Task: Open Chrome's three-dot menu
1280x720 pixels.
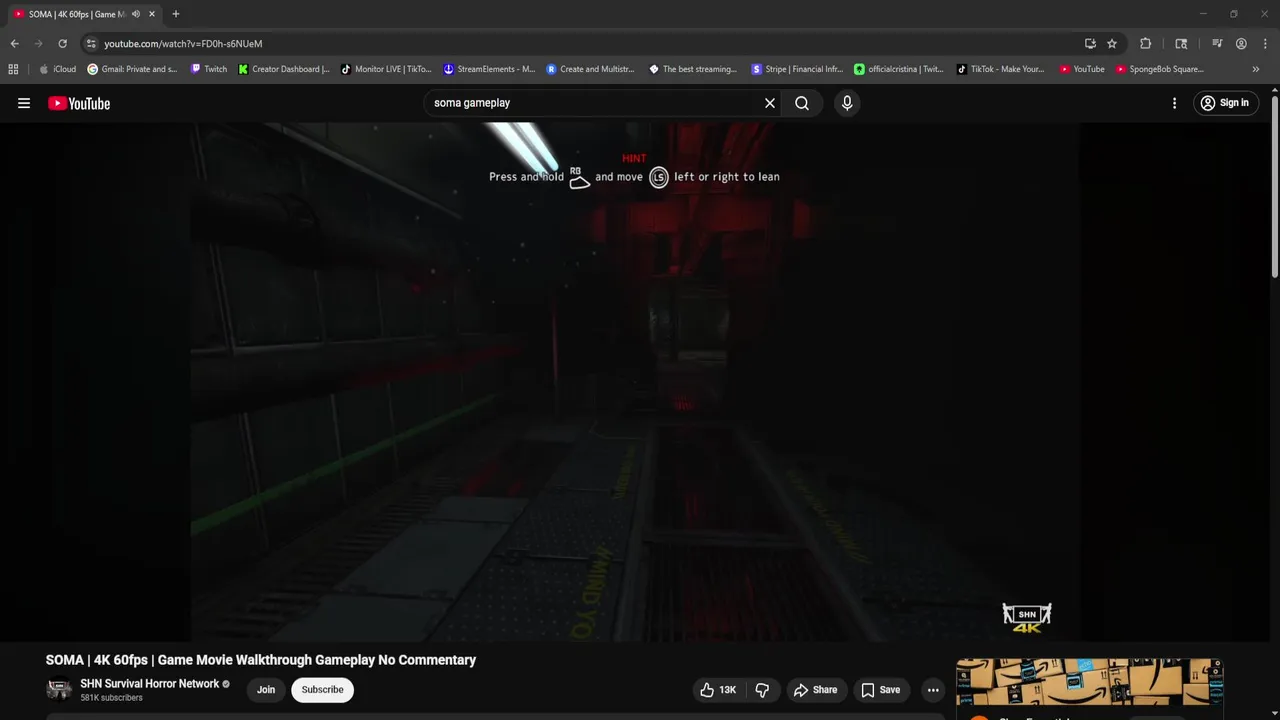Action: pos(1265,44)
